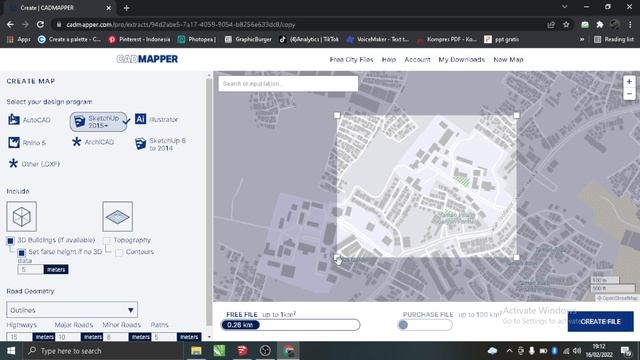Toggle meters unit for Minor Roads width
The image size is (640, 360).
click(x=141, y=337)
